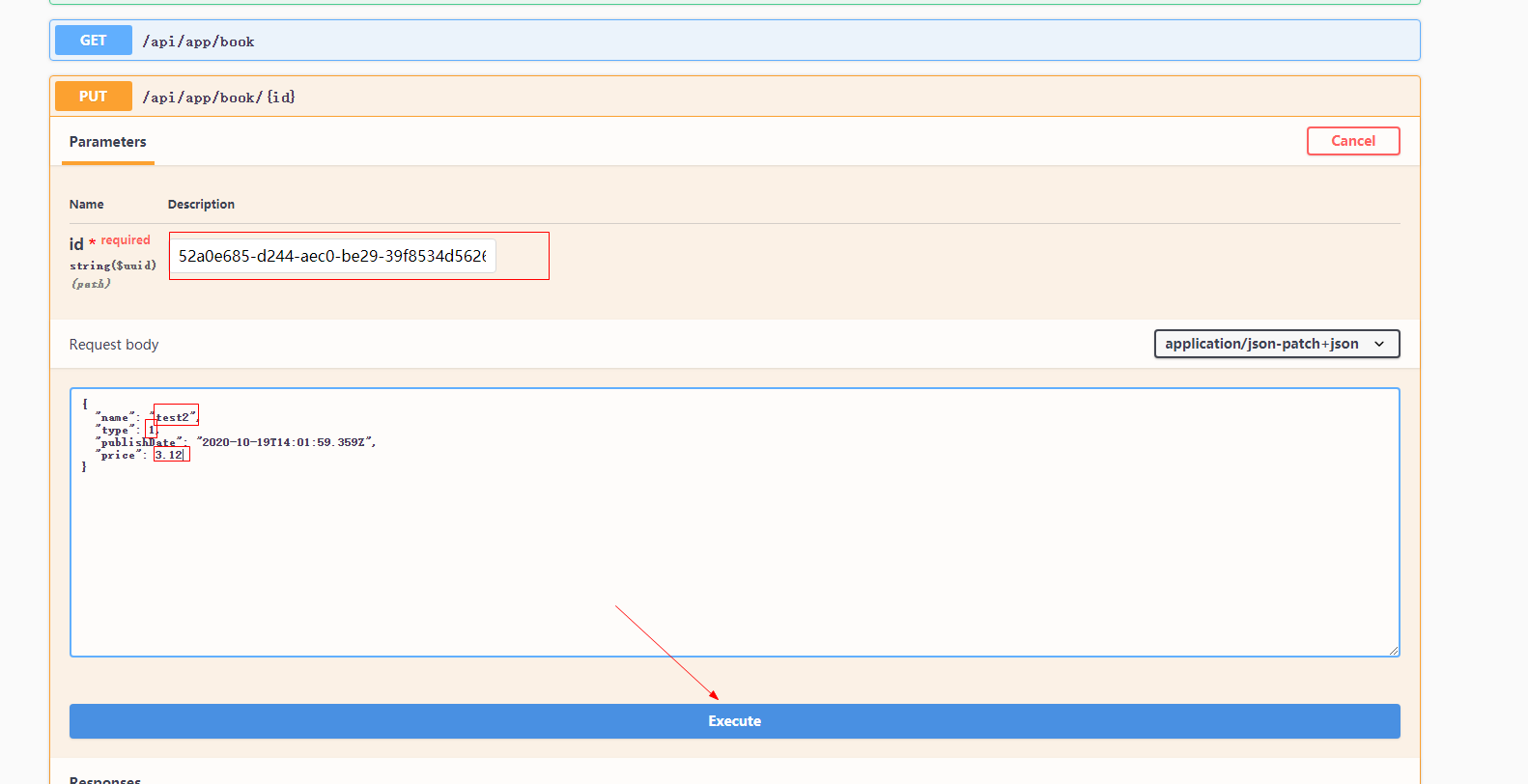Cancel the try-it-out editing
1528x784 pixels.
pyautogui.click(x=1353, y=141)
